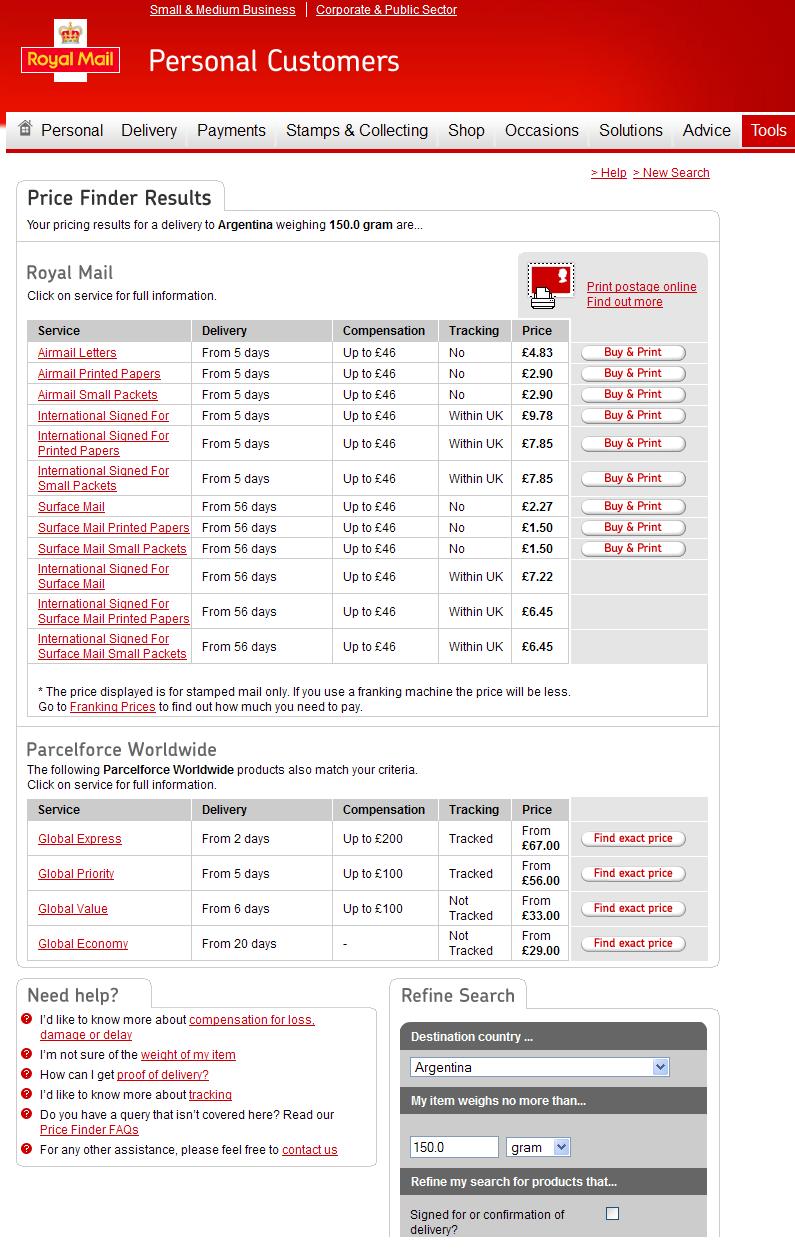Viewport: 795px width, 1253px height.
Task: Buy & Print Surface Mail Small Packets
Action: point(633,548)
